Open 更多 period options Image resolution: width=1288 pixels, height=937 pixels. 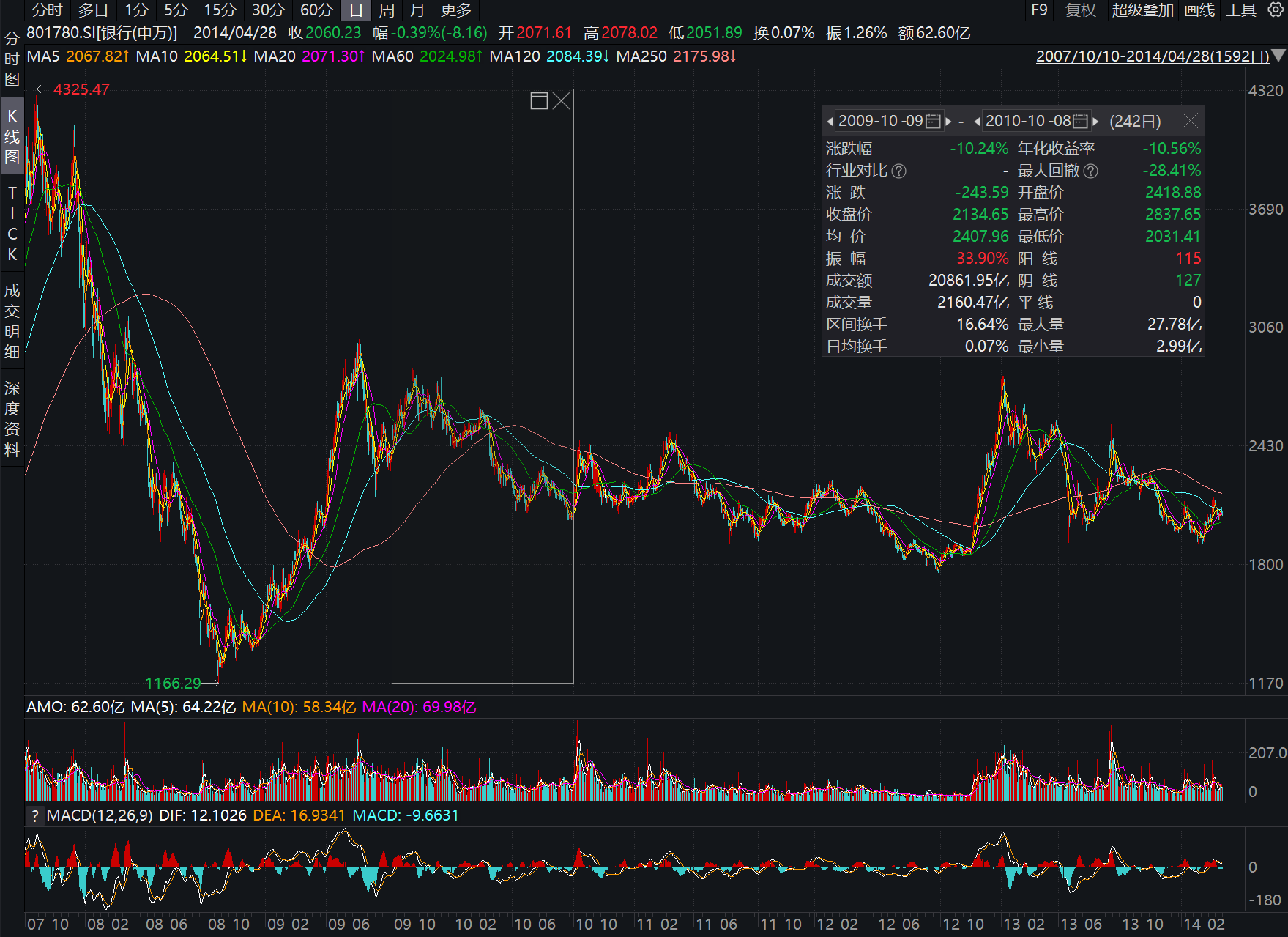coord(456,10)
